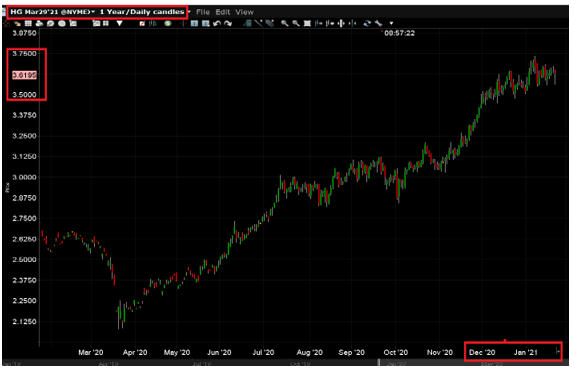Click the 3.6195 current price label
Screen dimensions: 575x372
coord(25,75)
